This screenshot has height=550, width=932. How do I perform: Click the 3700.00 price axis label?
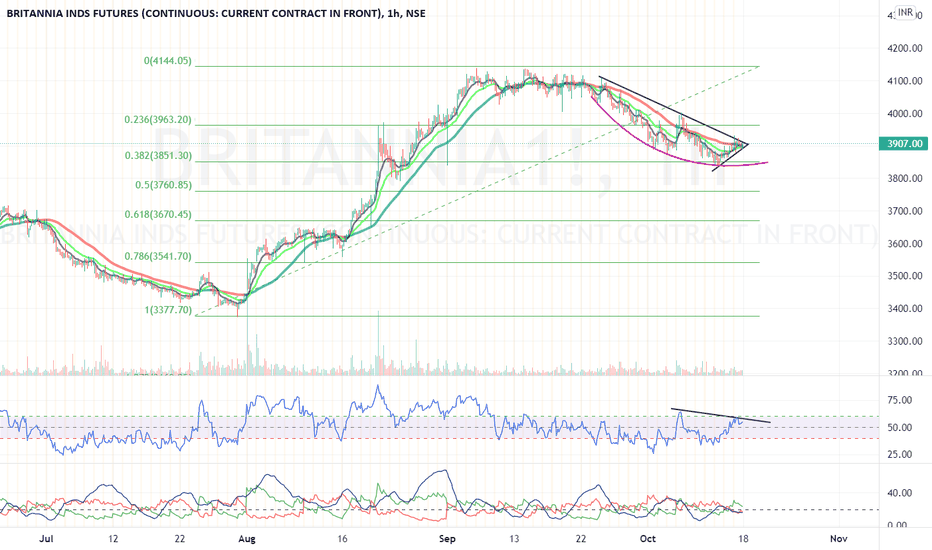(905, 211)
